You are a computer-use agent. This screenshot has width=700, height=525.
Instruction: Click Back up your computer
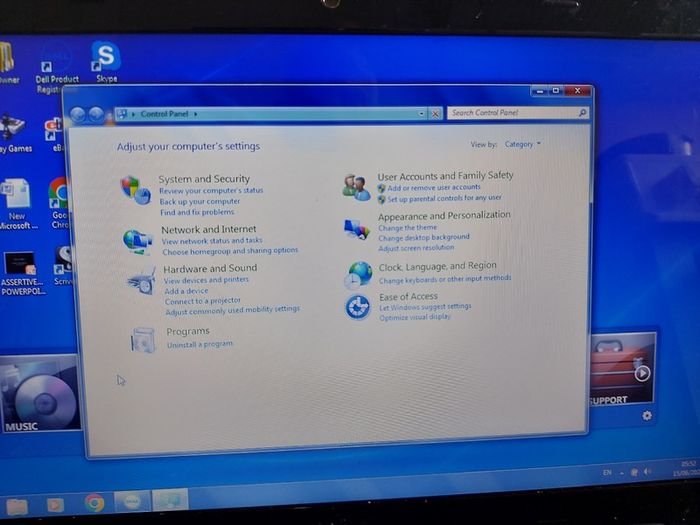coord(200,202)
